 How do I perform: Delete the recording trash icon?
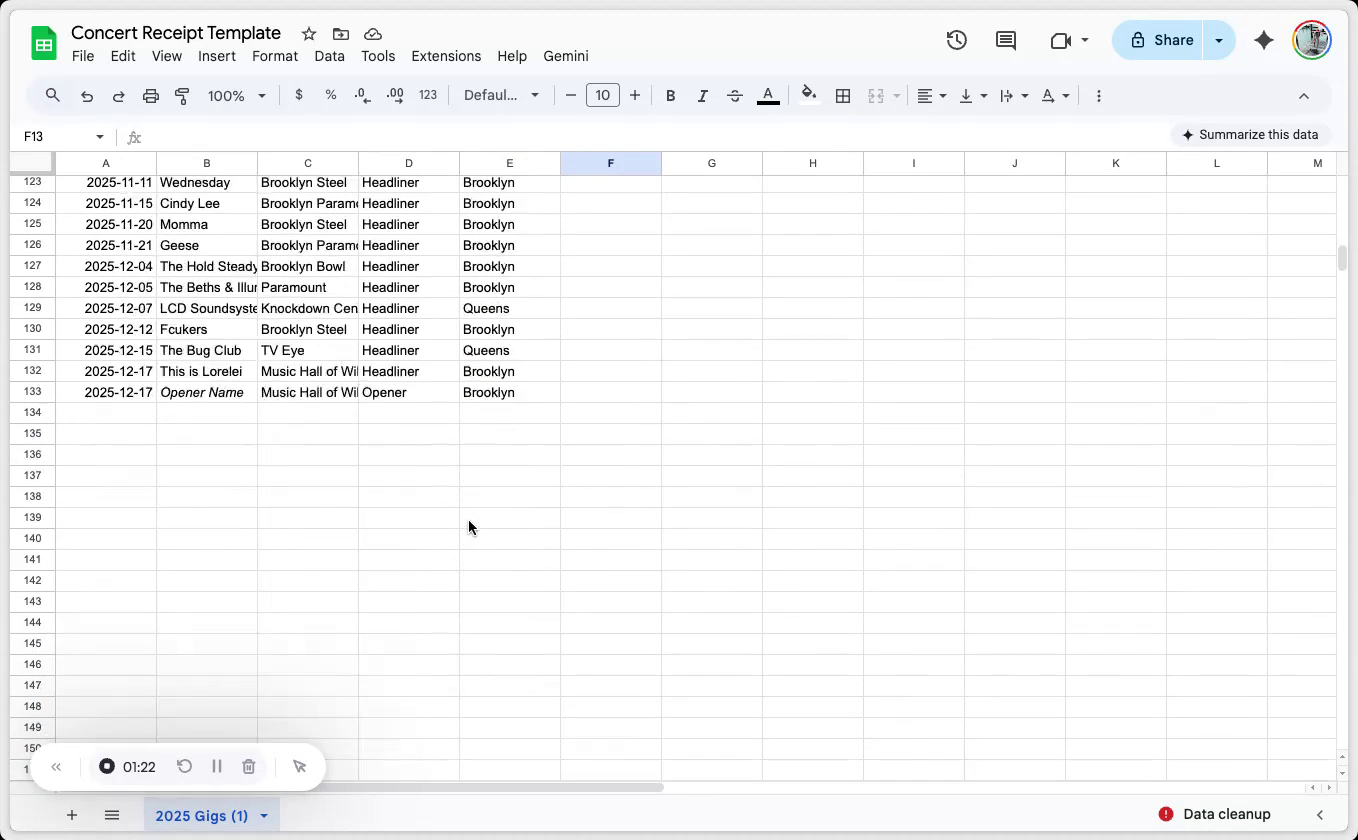[x=249, y=767]
